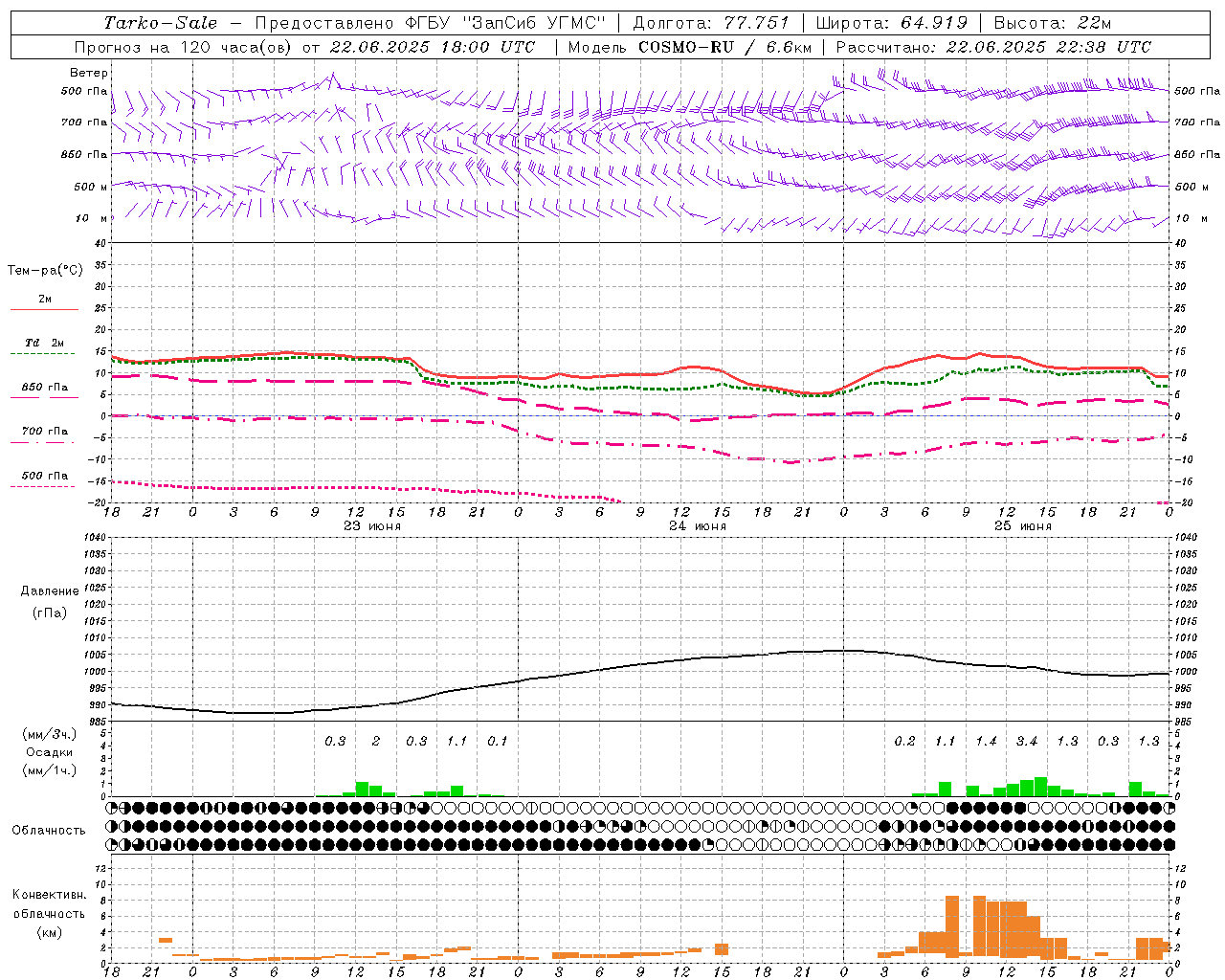Click legend label "500 гПа" in temperature panel
The image size is (1225, 980).
click(x=45, y=476)
